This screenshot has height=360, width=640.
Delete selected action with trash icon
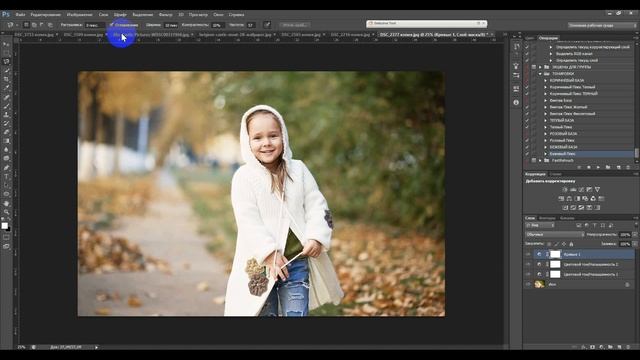[628, 167]
